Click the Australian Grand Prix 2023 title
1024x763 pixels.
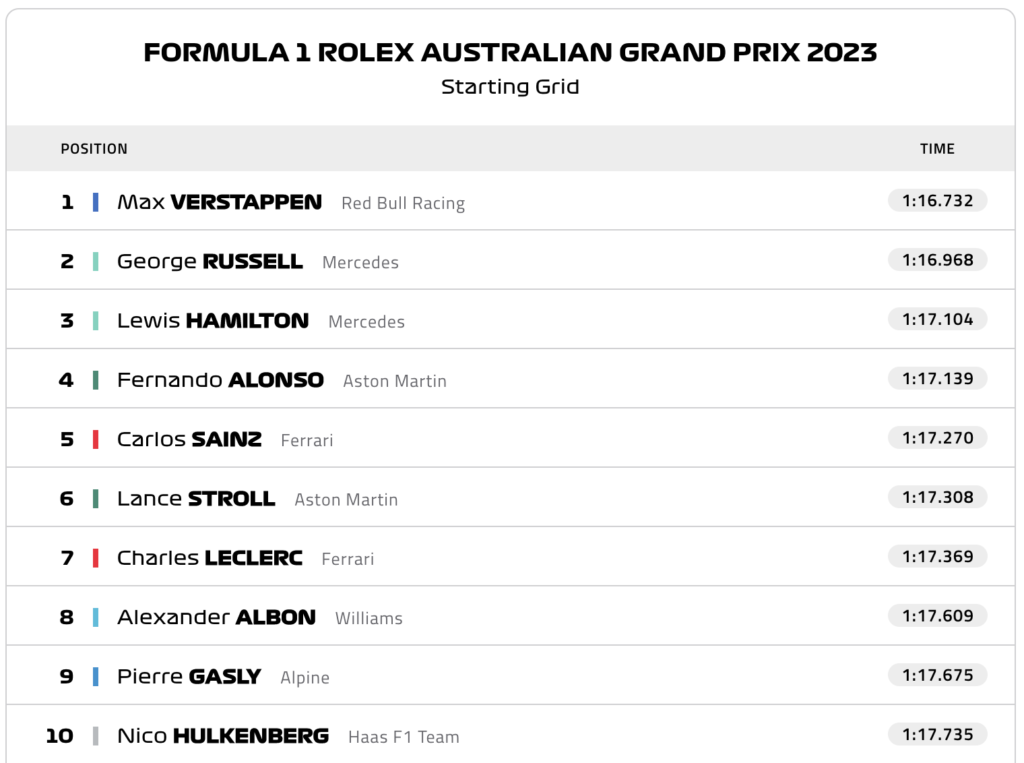pos(510,53)
